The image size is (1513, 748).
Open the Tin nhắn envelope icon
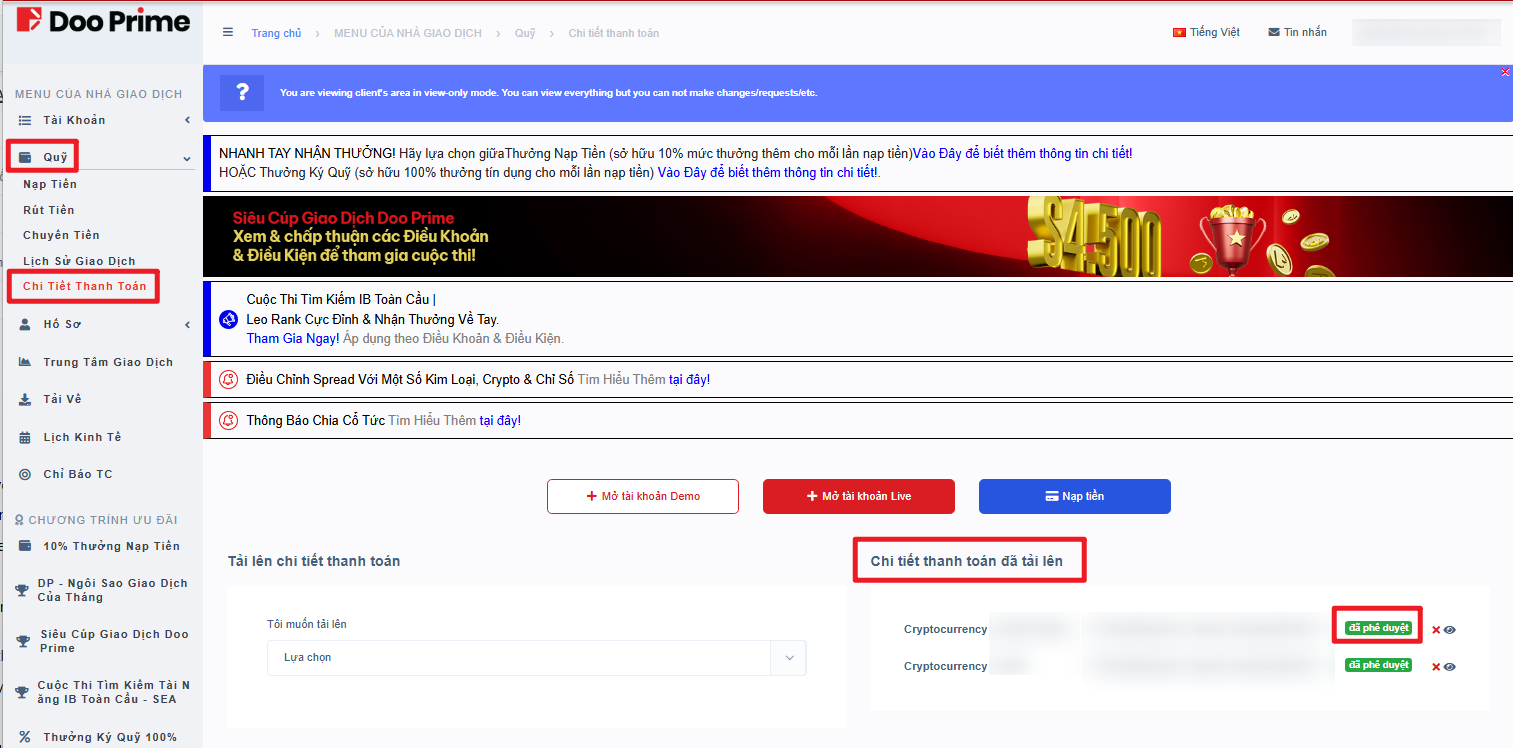pos(1274,33)
